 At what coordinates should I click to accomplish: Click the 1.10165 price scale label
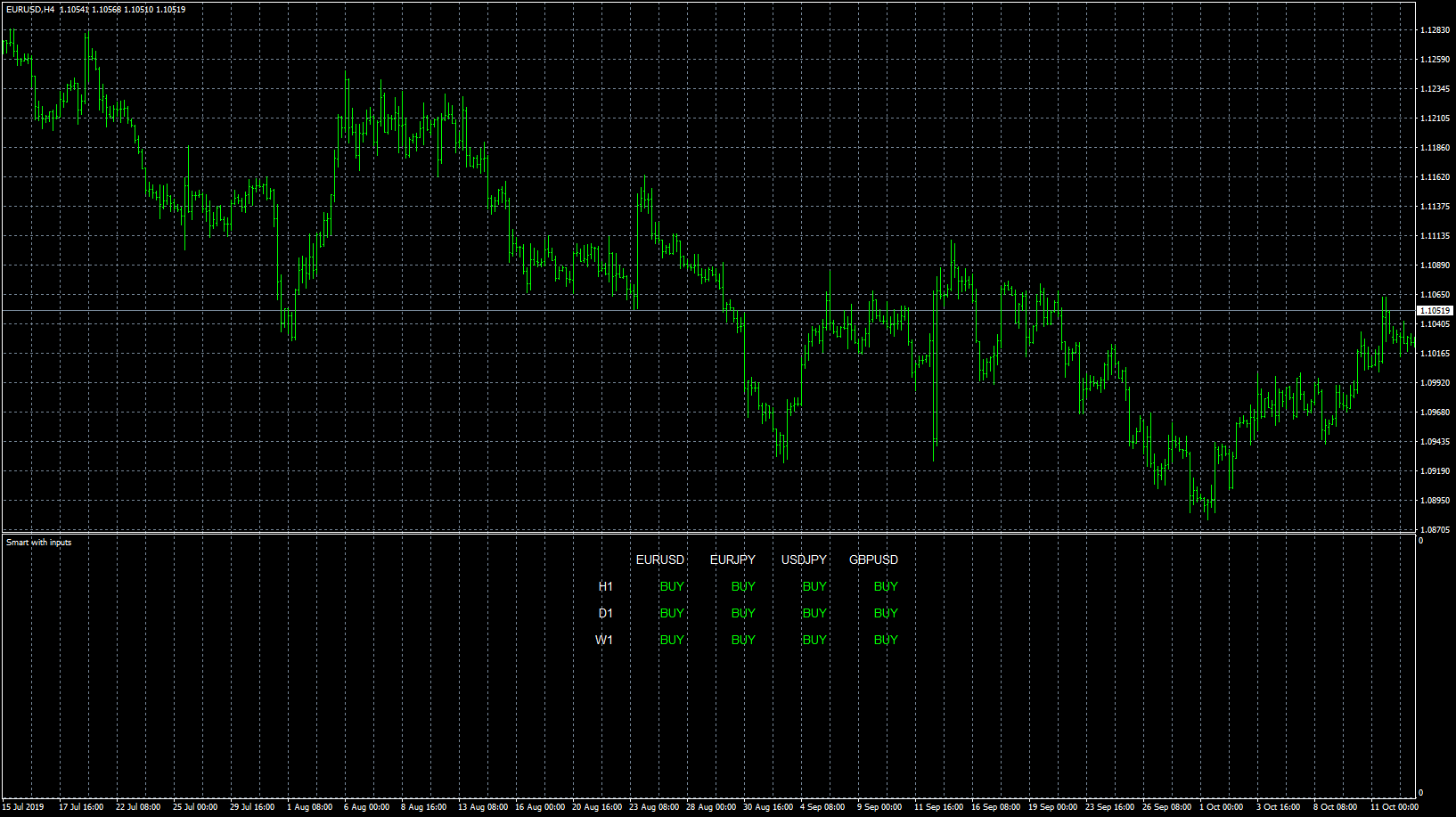(x=1435, y=354)
